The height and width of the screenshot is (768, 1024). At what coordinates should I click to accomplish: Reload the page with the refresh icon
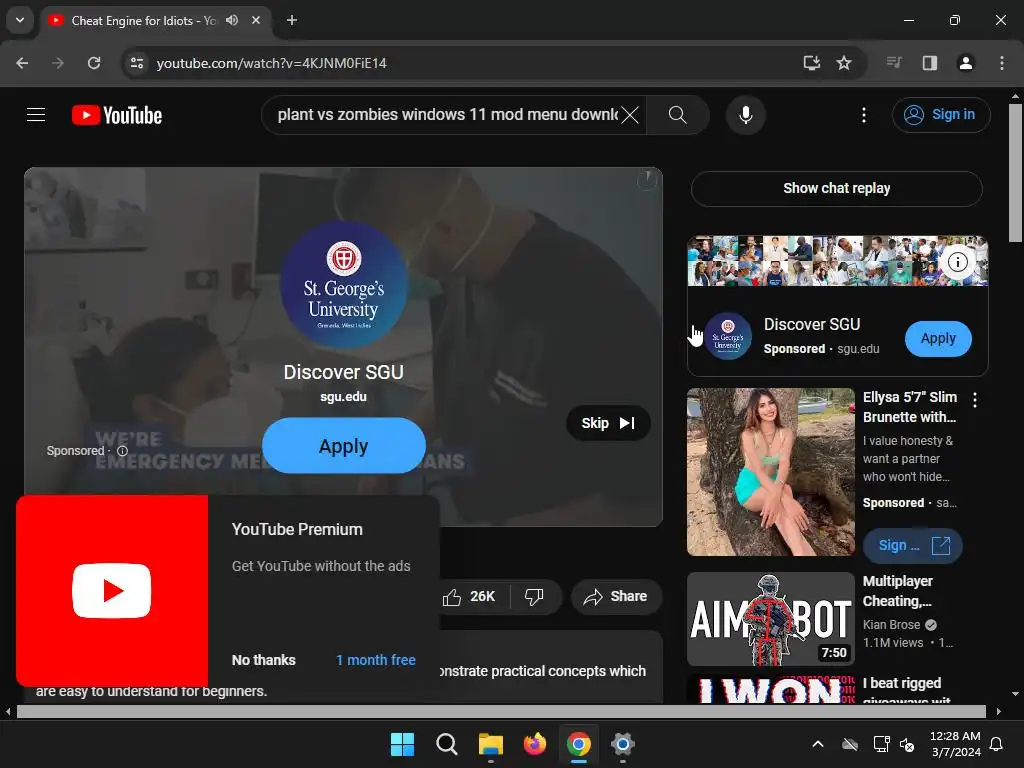point(94,63)
